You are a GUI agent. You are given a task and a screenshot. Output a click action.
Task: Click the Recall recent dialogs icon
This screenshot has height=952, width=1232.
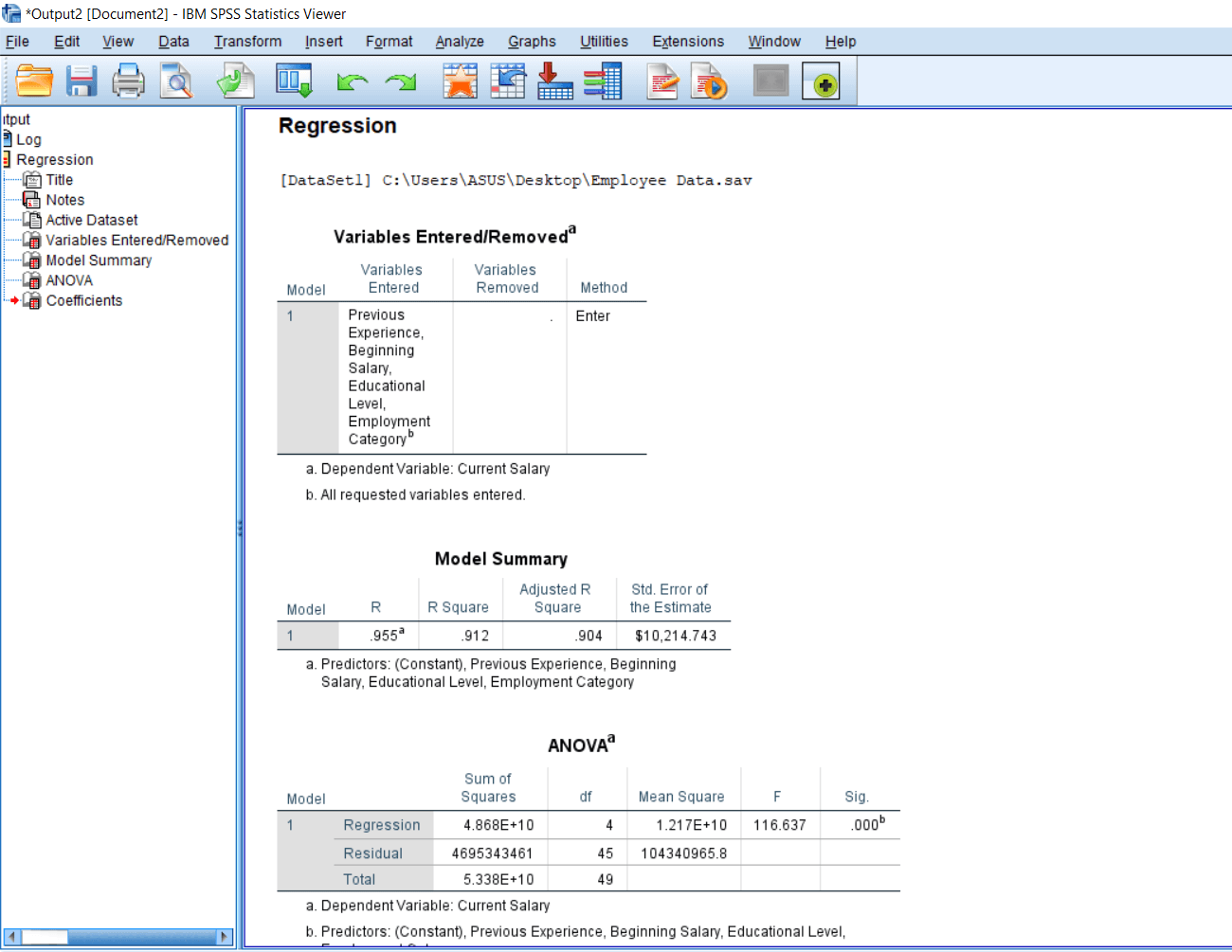pos(294,81)
